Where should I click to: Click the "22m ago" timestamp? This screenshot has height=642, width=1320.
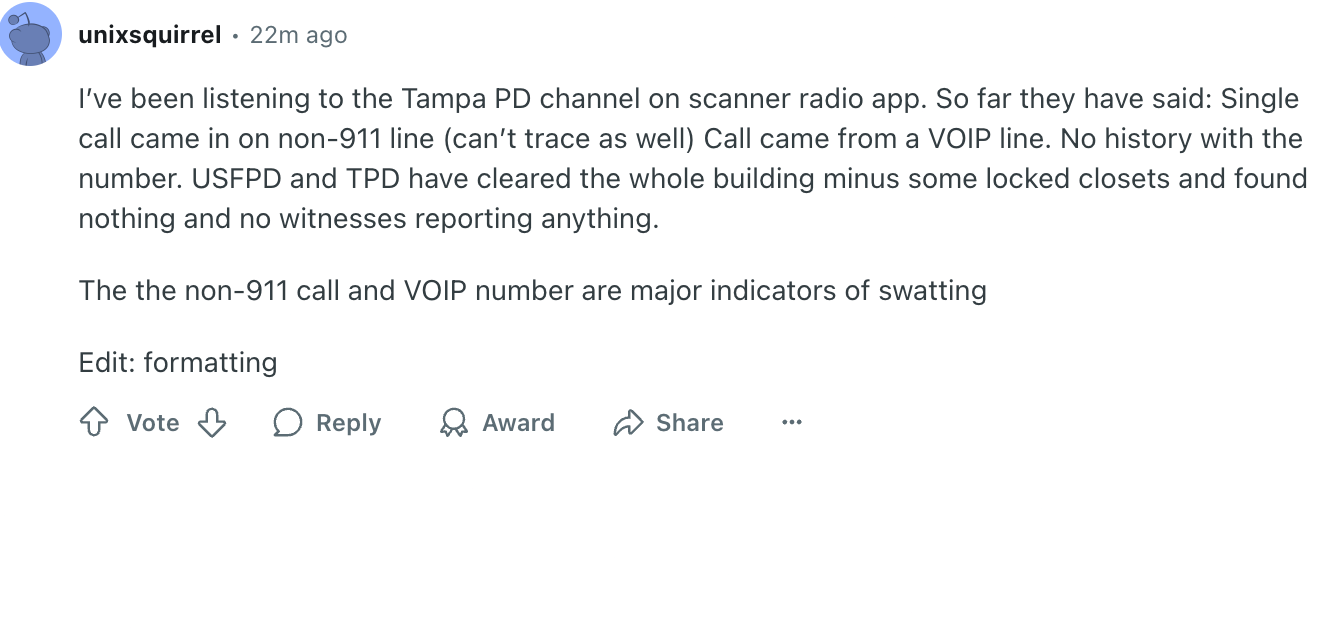298,35
